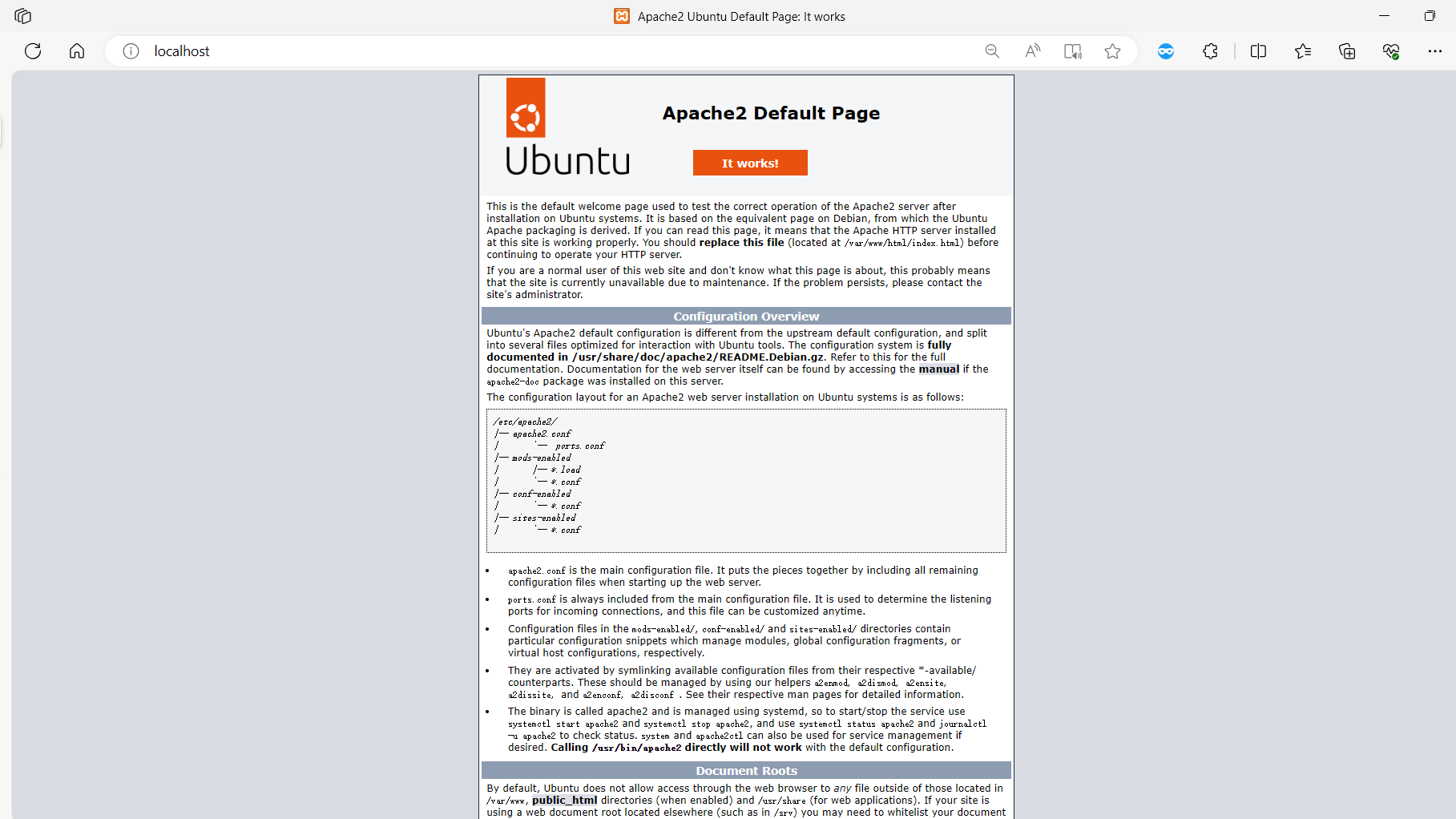Click the orange "It works!" banner
The image size is (1456, 819).
750,163
